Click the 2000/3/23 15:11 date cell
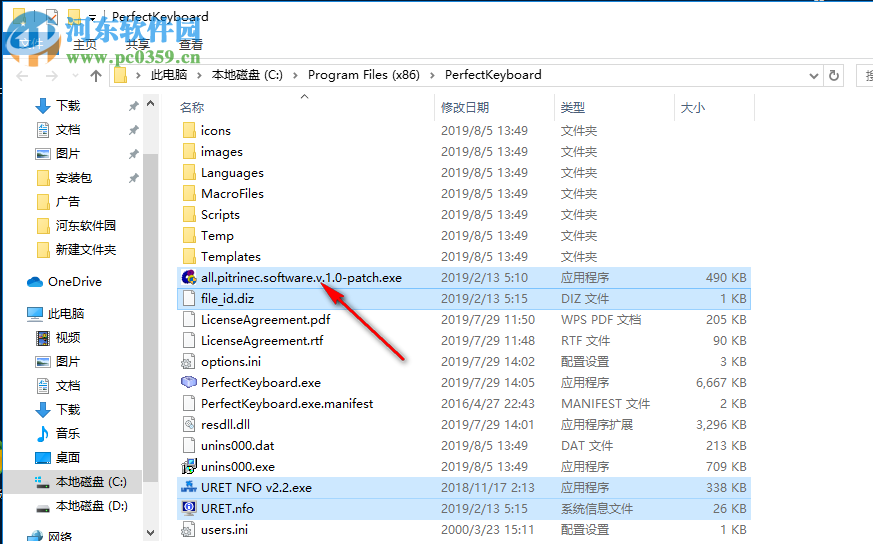 pyautogui.click(x=487, y=530)
